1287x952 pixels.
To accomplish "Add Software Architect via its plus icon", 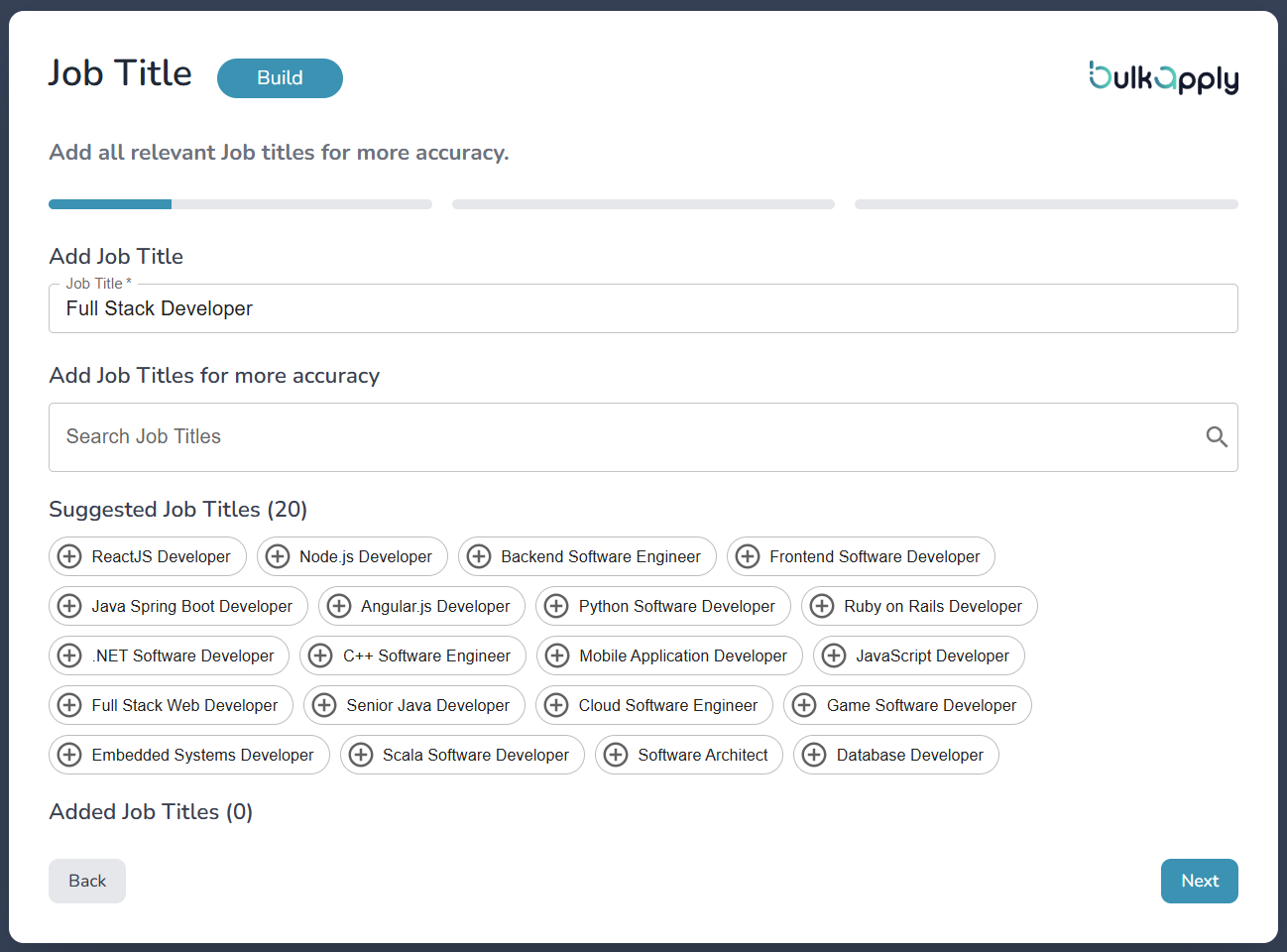I will 616,755.
